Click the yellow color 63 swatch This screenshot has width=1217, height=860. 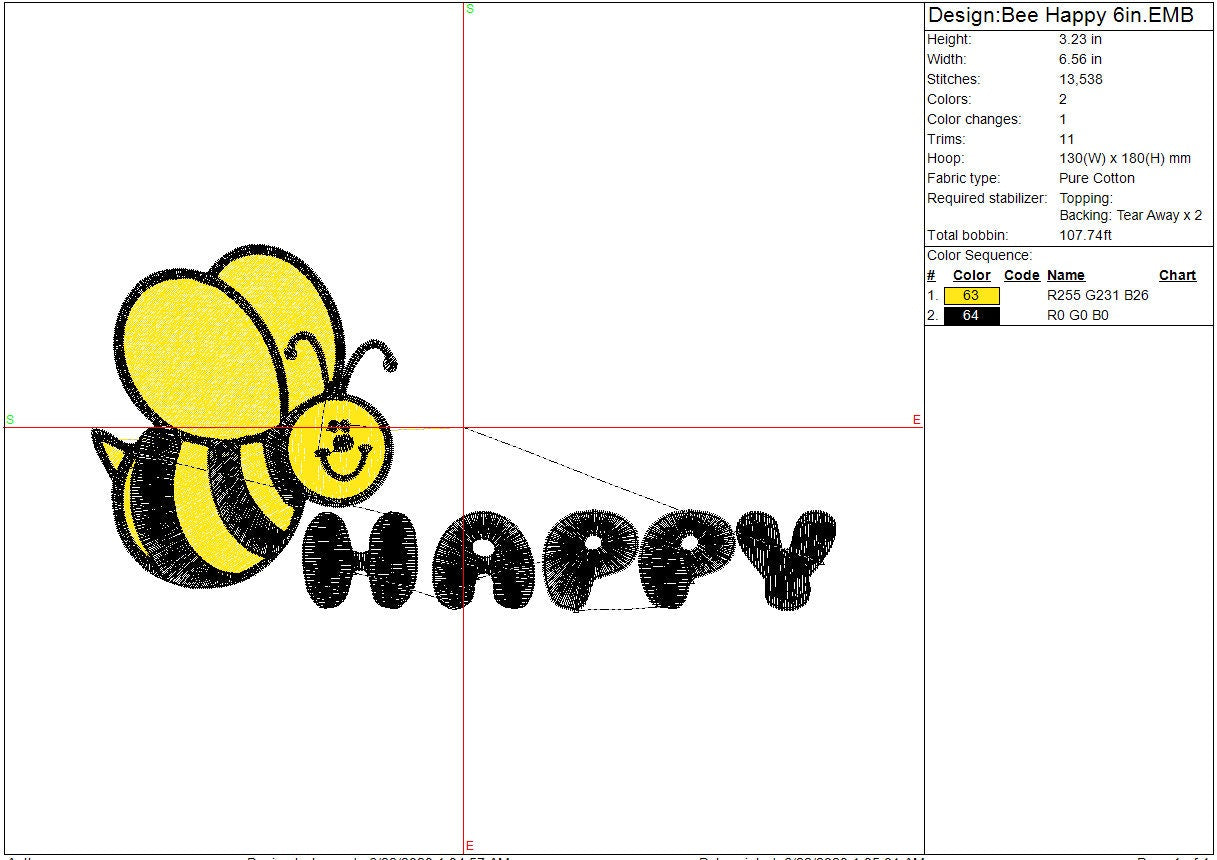pos(971,296)
